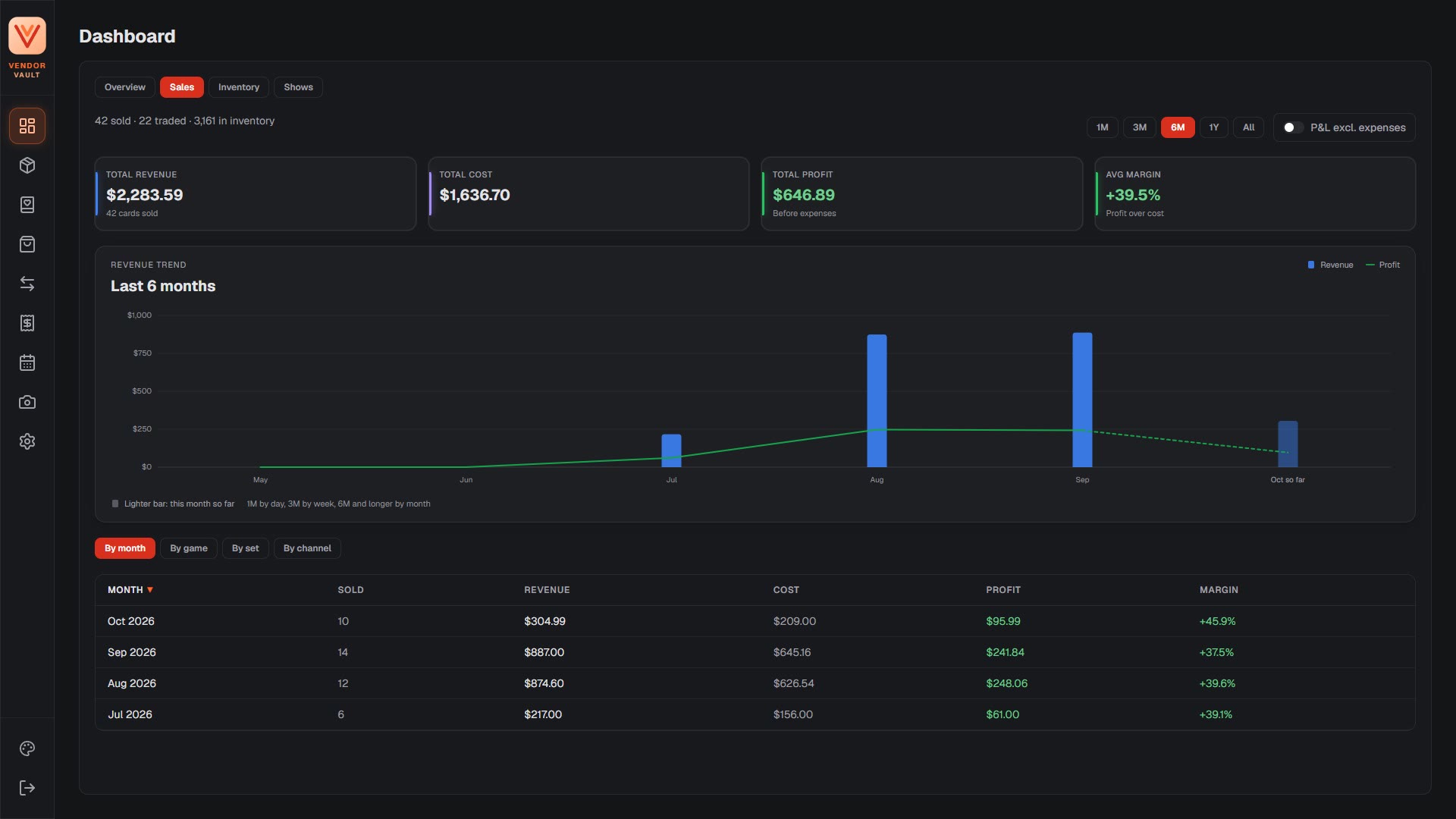Click the logout icon in sidebar
Viewport: 1456px width, 819px height.
click(x=27, y=788)
